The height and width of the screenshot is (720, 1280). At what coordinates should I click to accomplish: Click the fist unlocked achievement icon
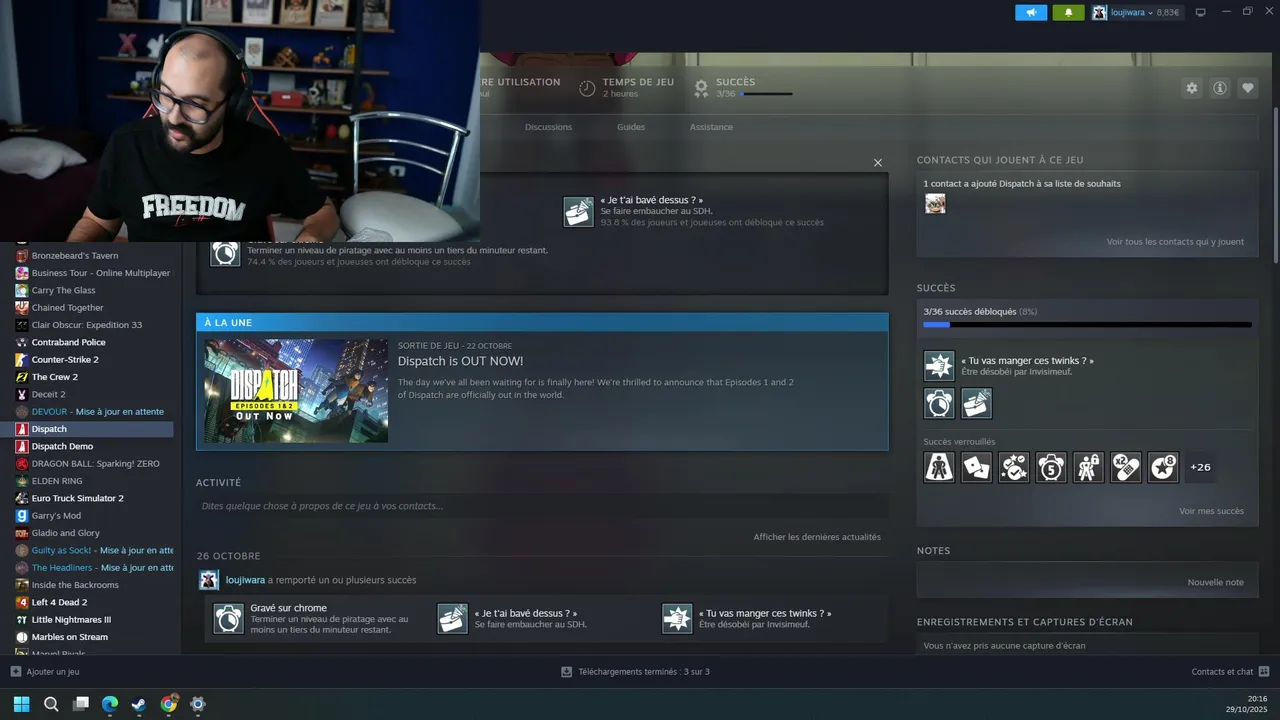coord(939,366)
